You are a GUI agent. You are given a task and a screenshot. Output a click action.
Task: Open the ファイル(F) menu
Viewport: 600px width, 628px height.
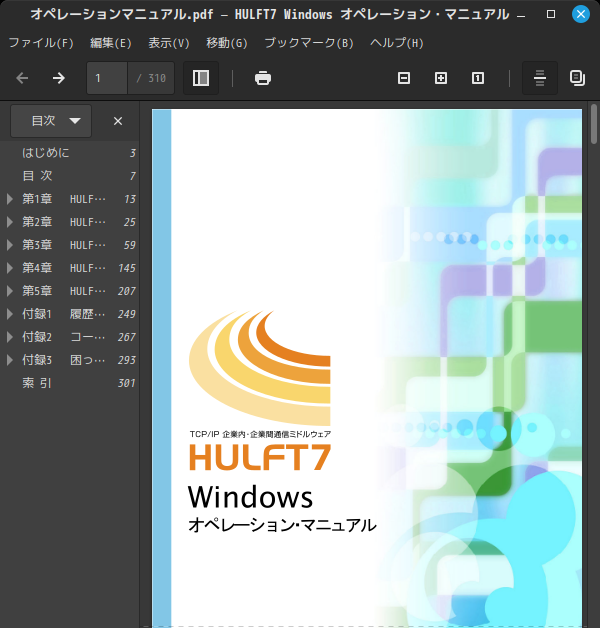tap(41, 43)
